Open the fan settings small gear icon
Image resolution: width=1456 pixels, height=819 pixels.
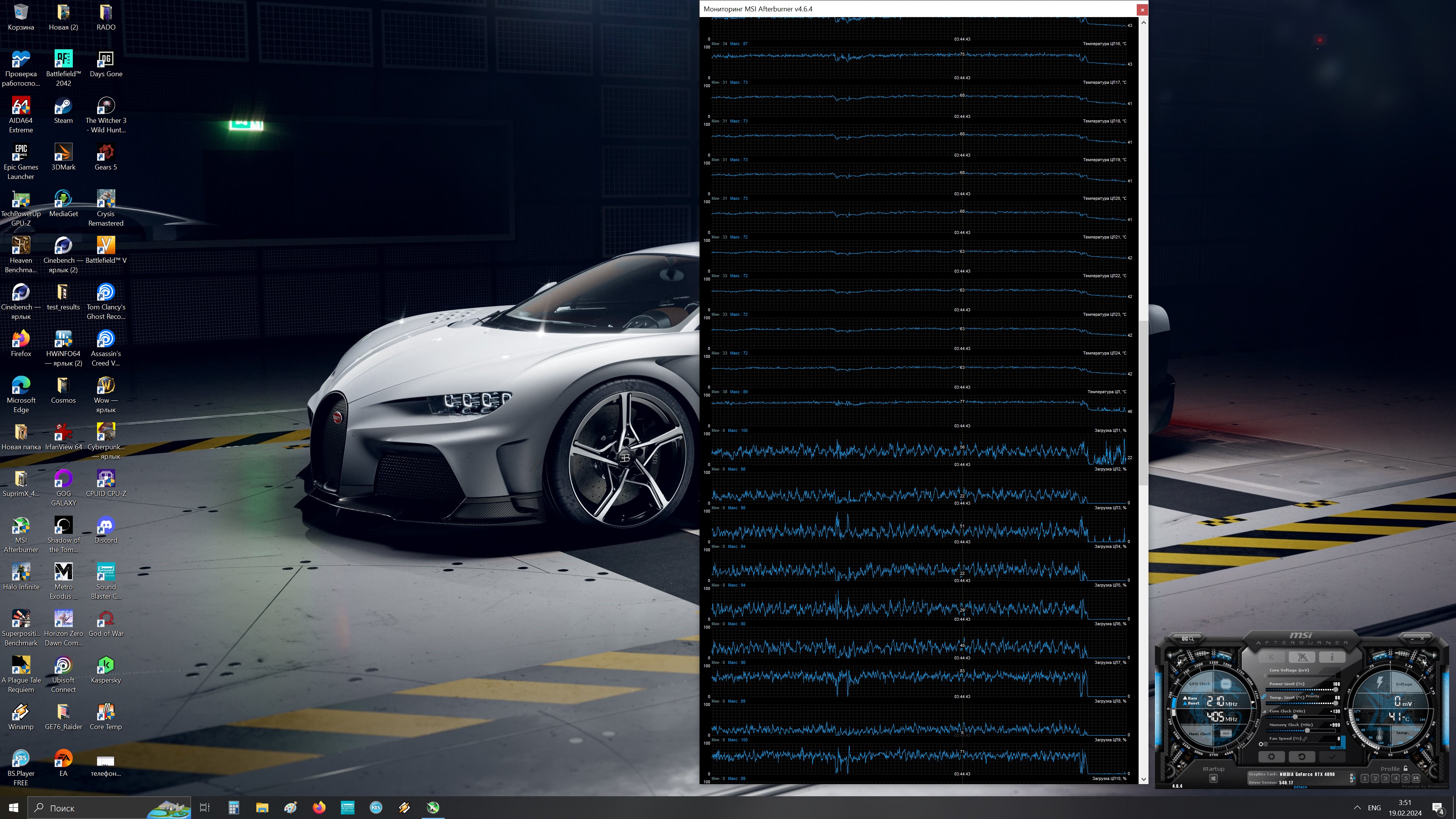[1261, 744]
